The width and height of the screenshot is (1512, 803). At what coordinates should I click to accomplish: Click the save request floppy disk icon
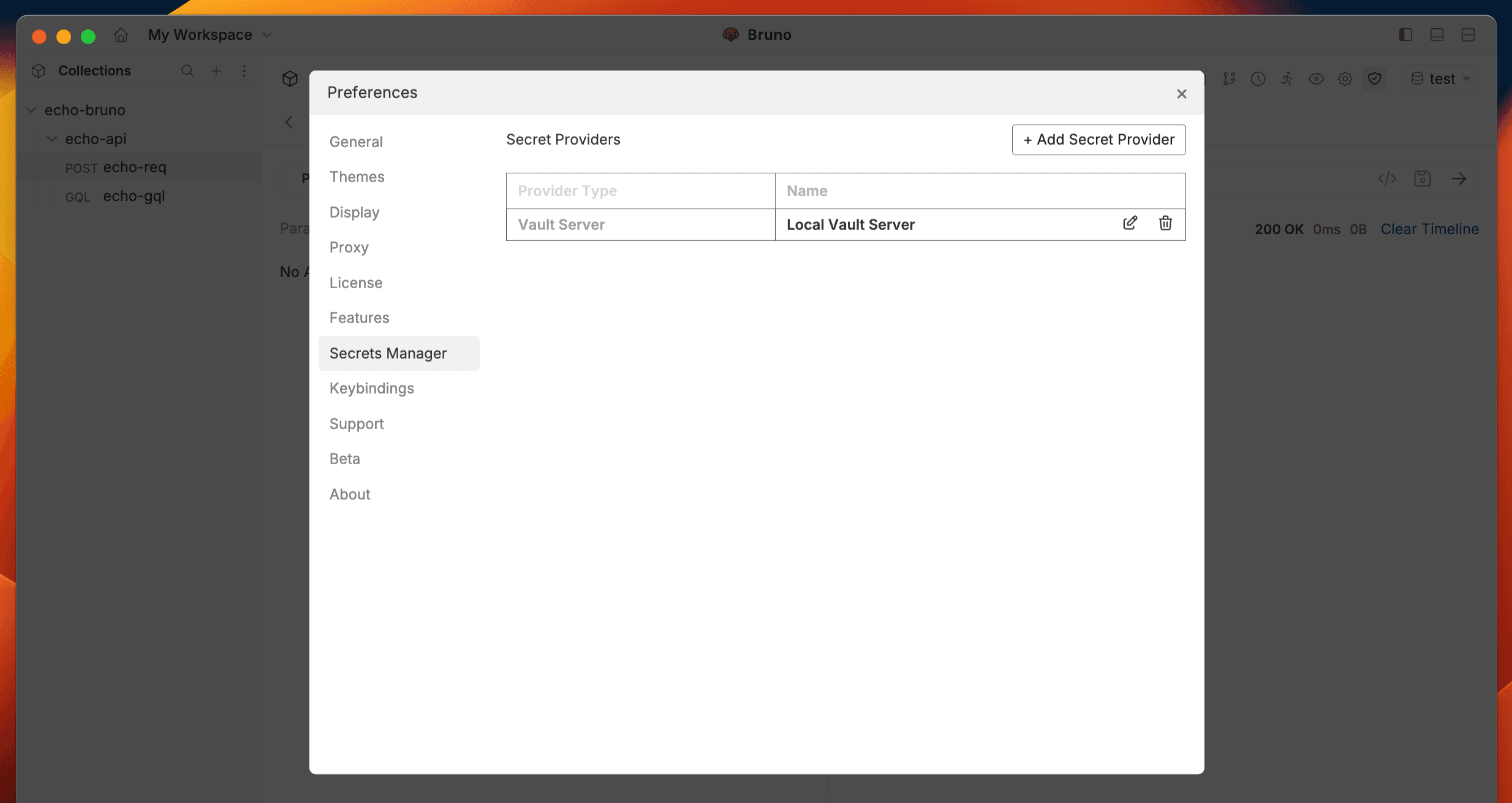(1422, 178)
